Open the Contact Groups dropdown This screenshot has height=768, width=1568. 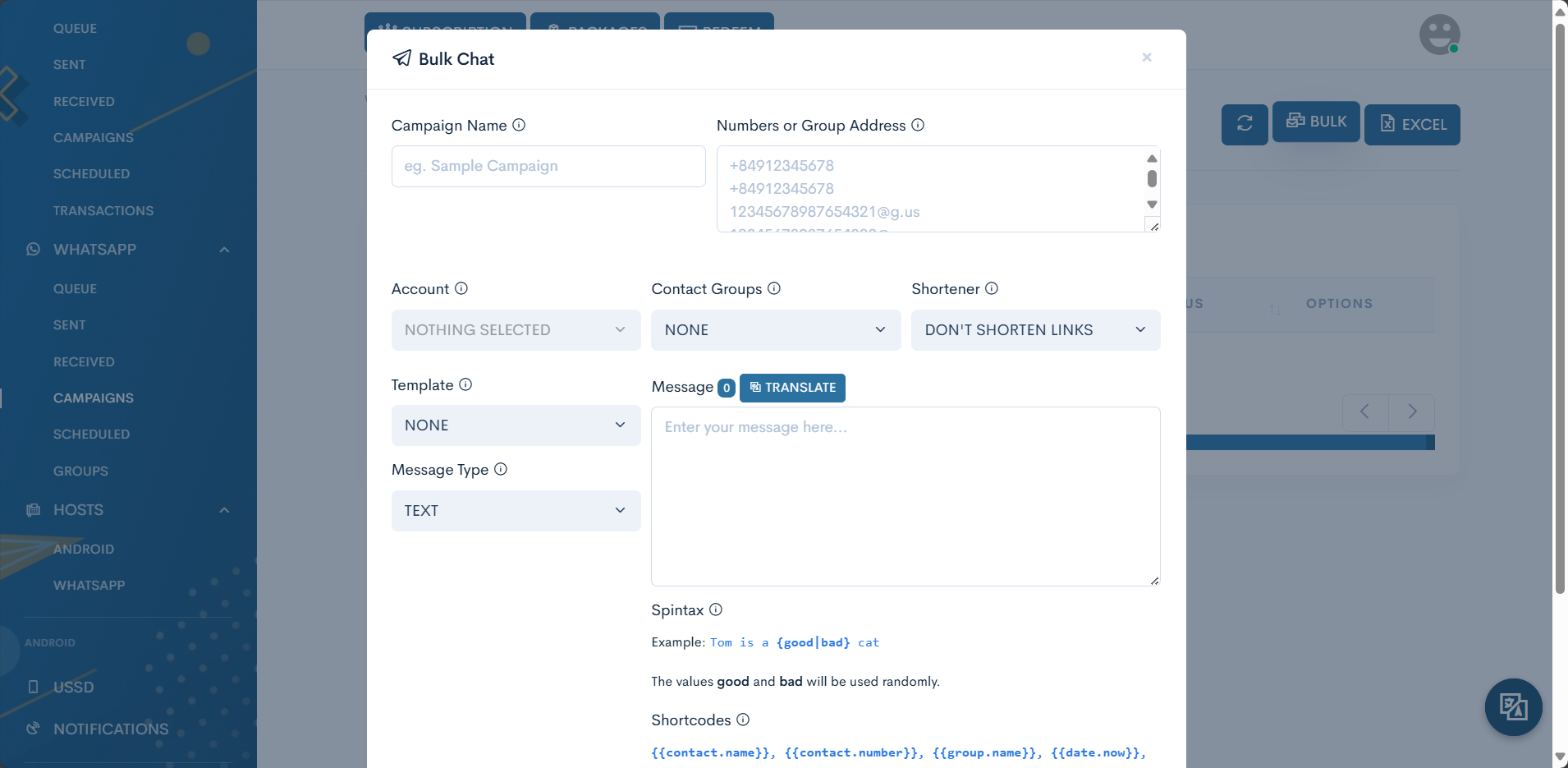point(775,330)
